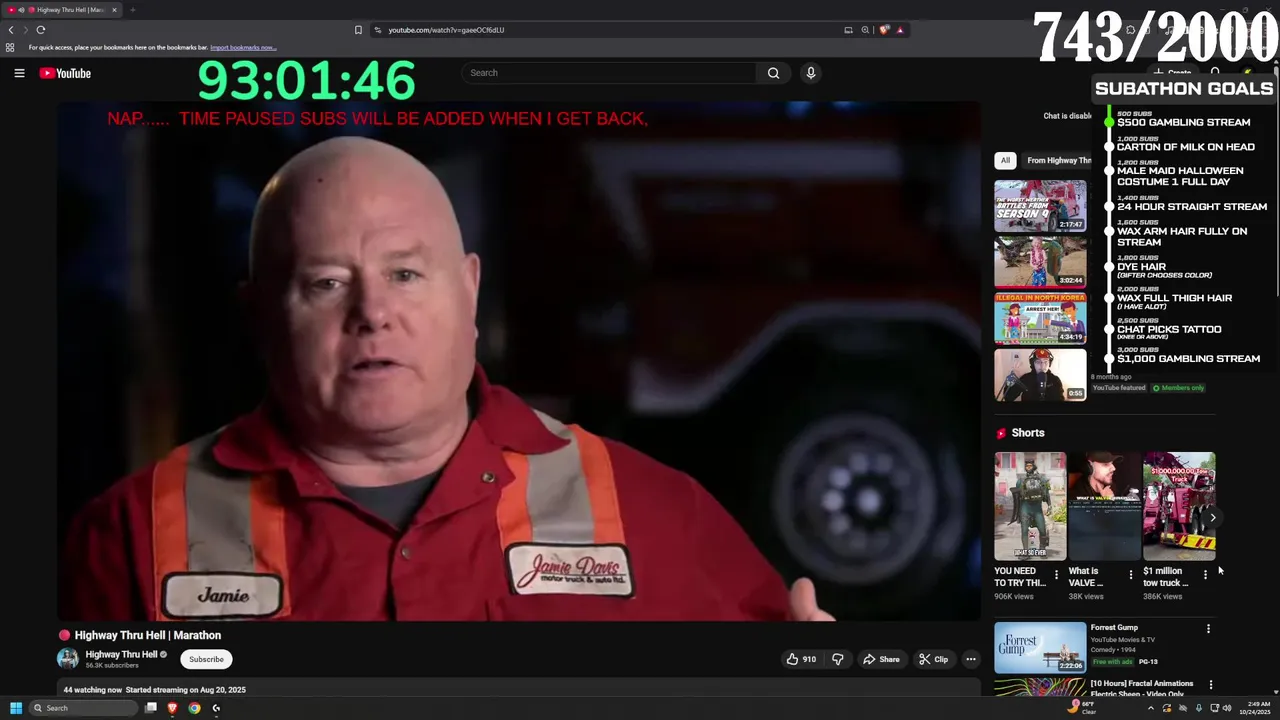Open the taskbar weather widget
This screenshot has width=1280, height=720.
click(1082, 708)
